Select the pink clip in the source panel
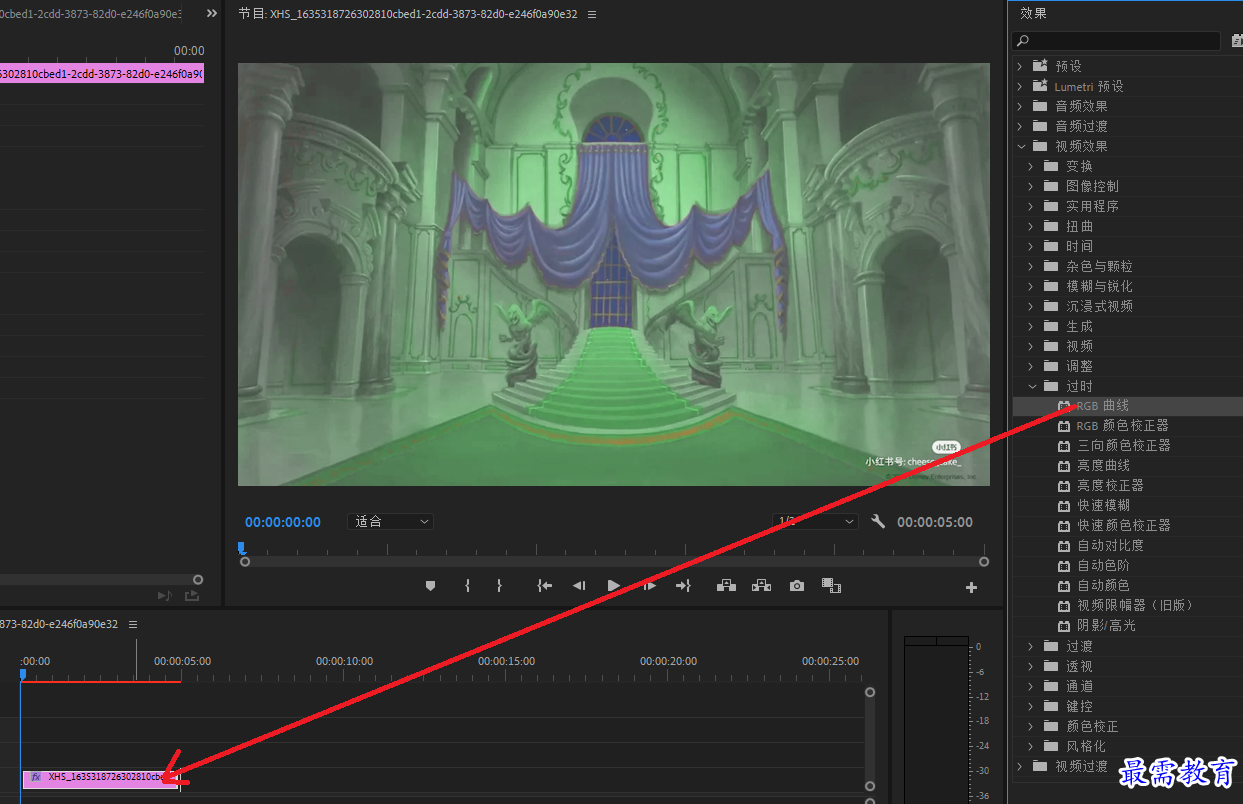This screenshot has height=804, width=1243. [x=102, y=73]
